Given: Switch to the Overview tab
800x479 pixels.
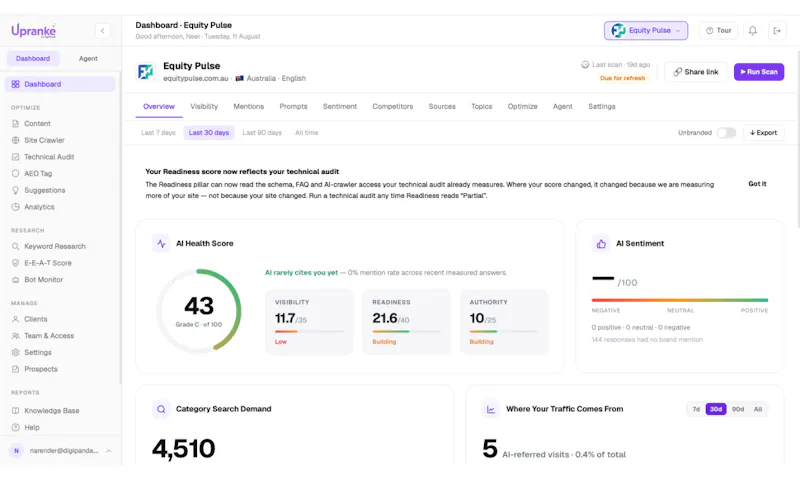Looking at the screenshot, I should [x=159, y=107].
